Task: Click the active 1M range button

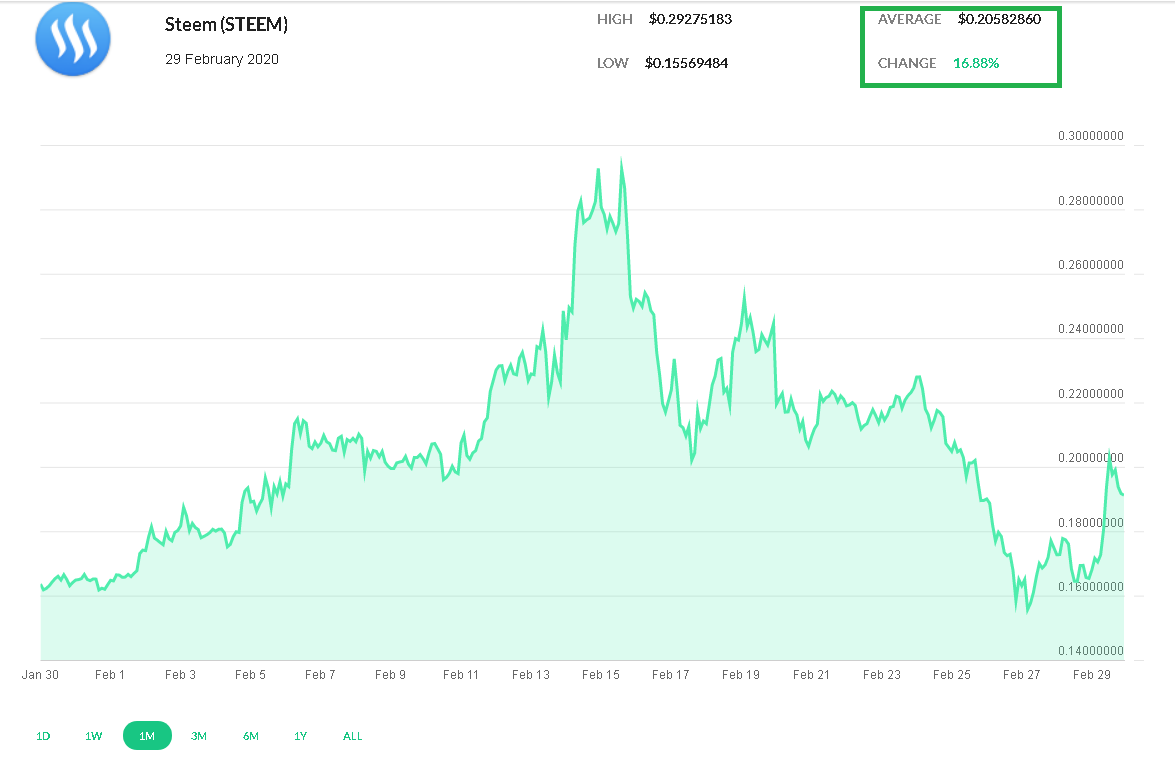Action: tap(146, 735)
